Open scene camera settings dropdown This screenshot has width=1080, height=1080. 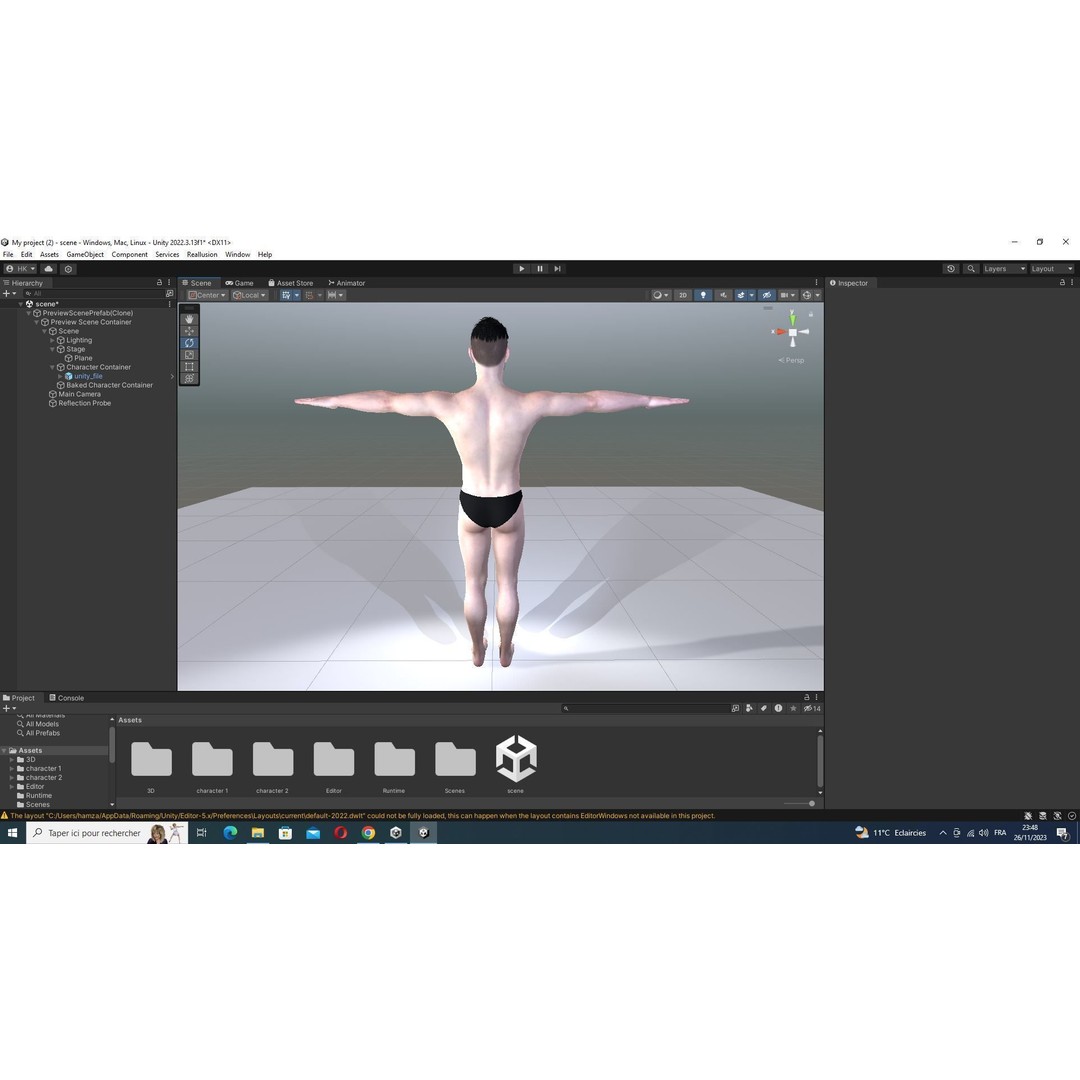[x=787, y=295]
